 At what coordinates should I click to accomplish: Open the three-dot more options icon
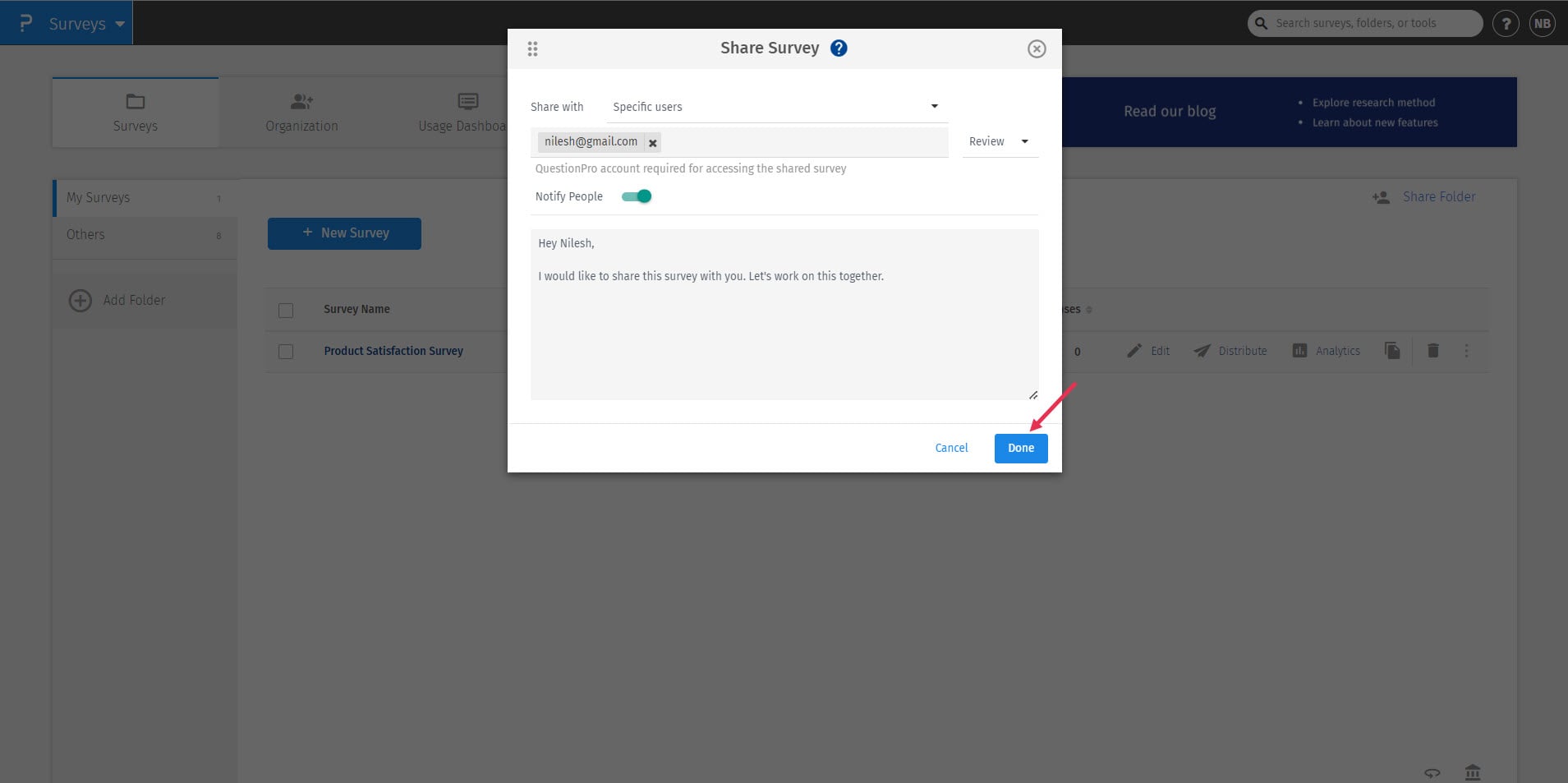point(1467,351)
